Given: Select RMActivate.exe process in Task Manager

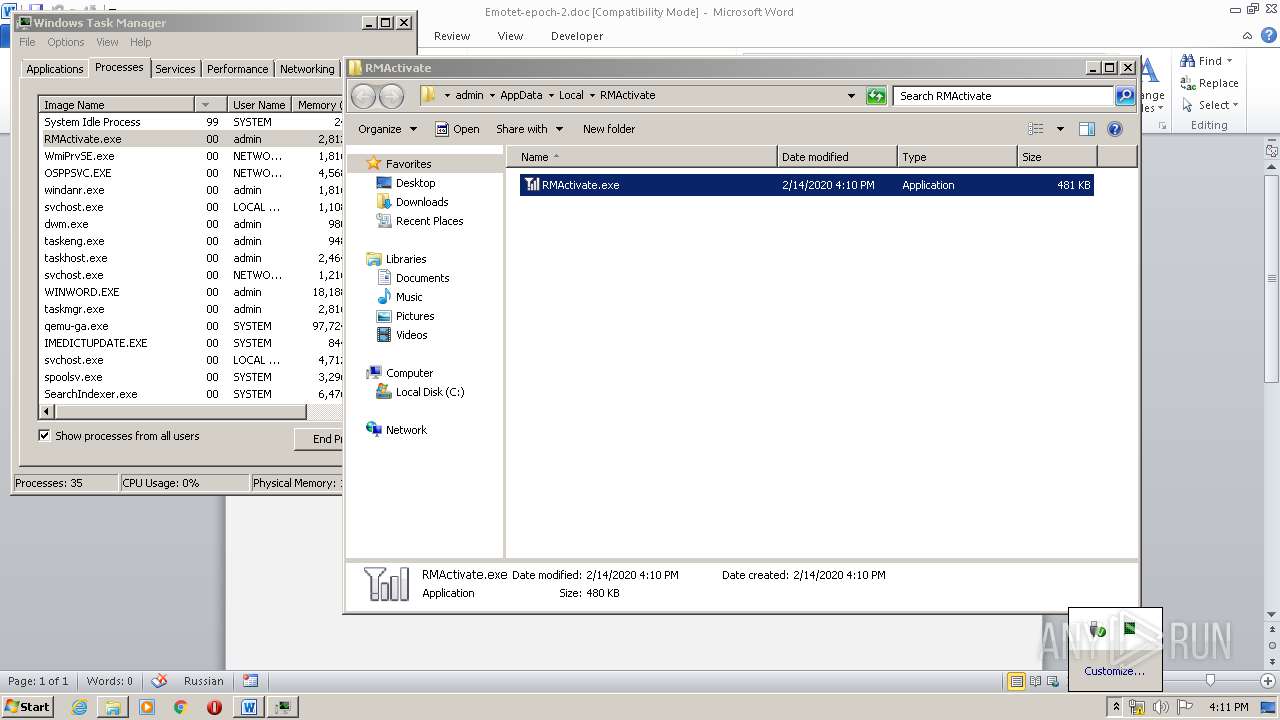Looking at the screenshot, I should point(191,139).
